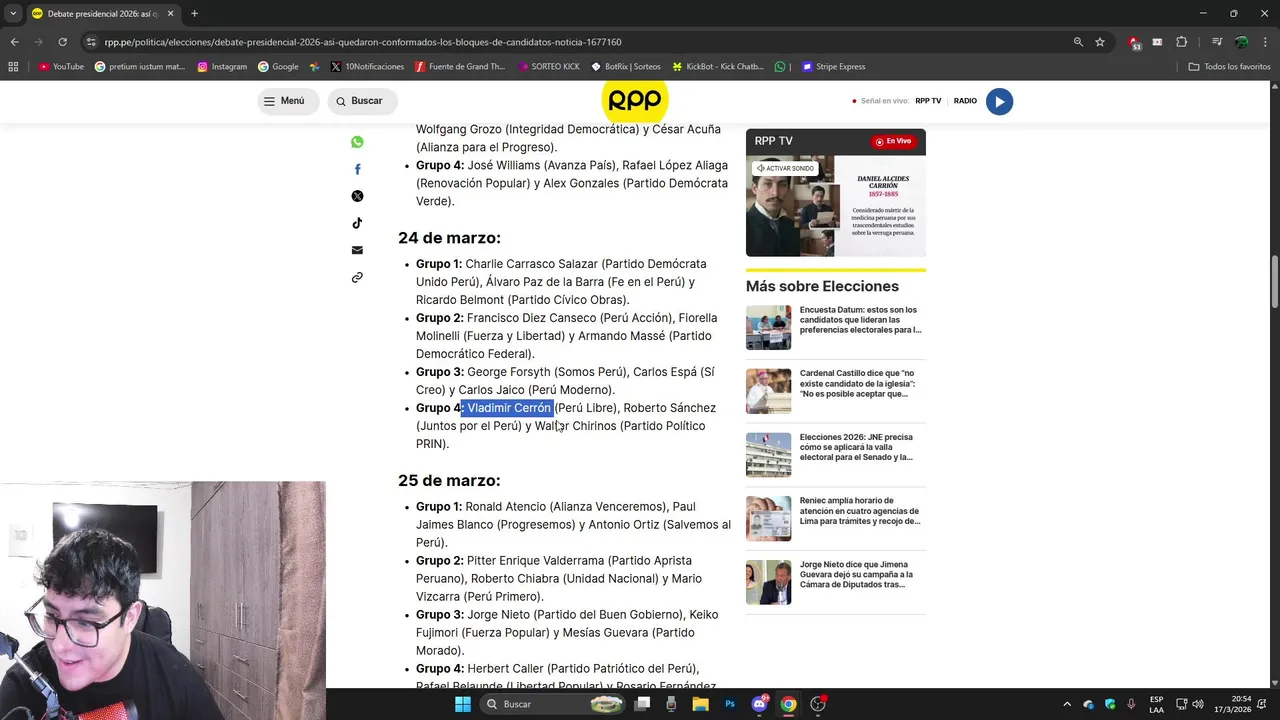
Task: Copy the article link icon
Action: click(357, 277)
